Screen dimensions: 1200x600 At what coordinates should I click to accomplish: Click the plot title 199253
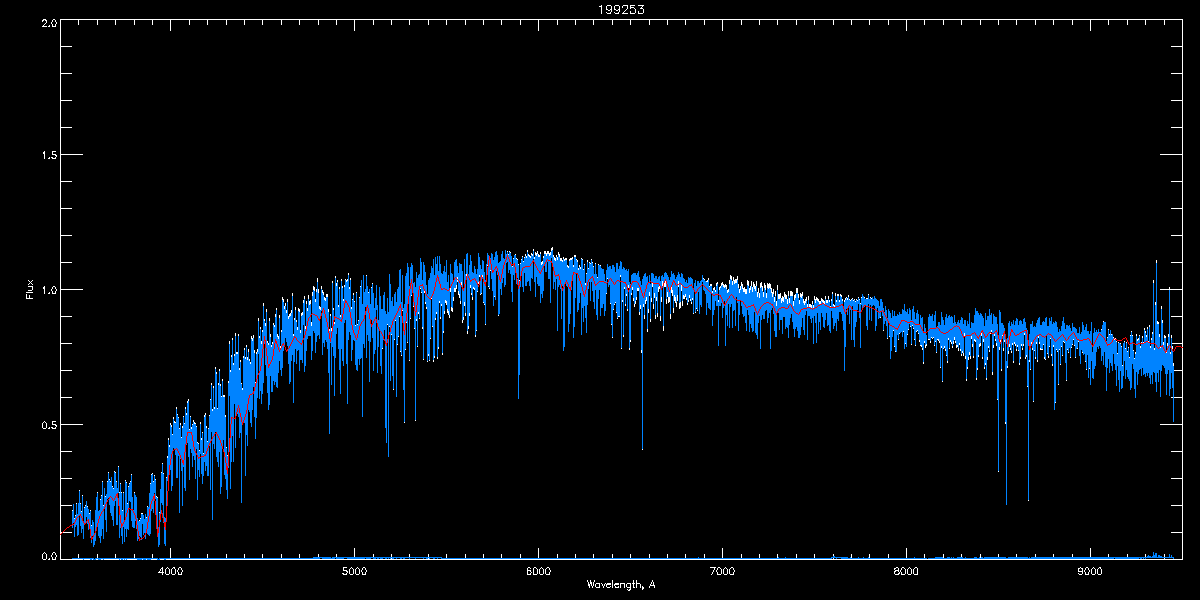click(x=600, y=9)
